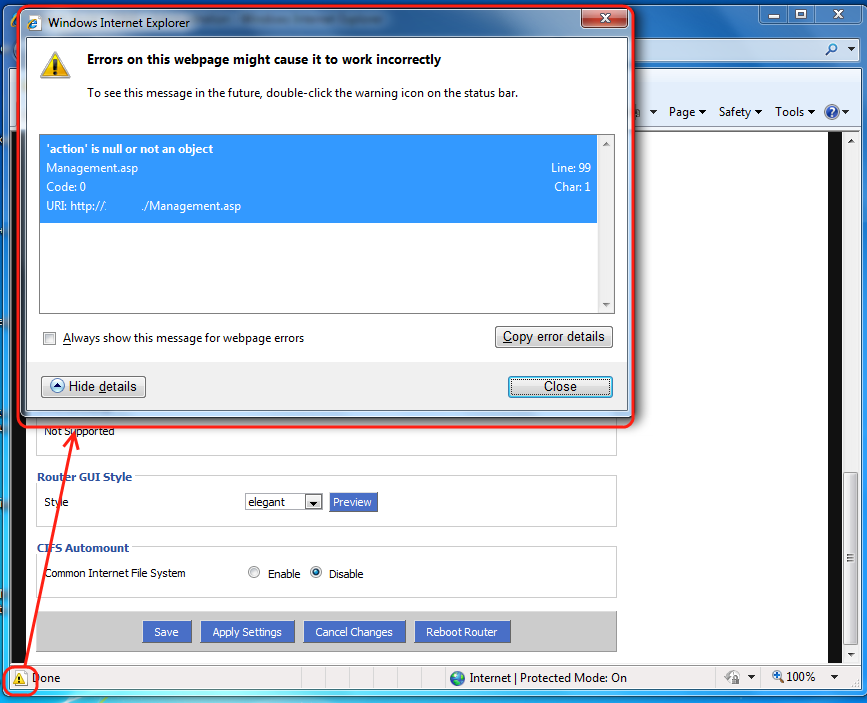867x703 pixels.
Task: Click the browser page scroll down arrow
Action: click(850, 654)
